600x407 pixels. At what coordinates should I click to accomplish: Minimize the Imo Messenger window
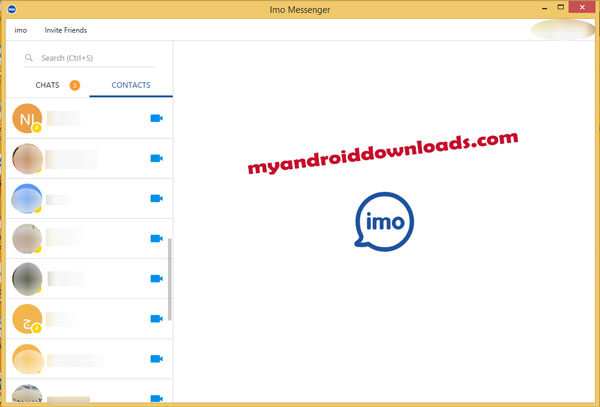[545, 8]
